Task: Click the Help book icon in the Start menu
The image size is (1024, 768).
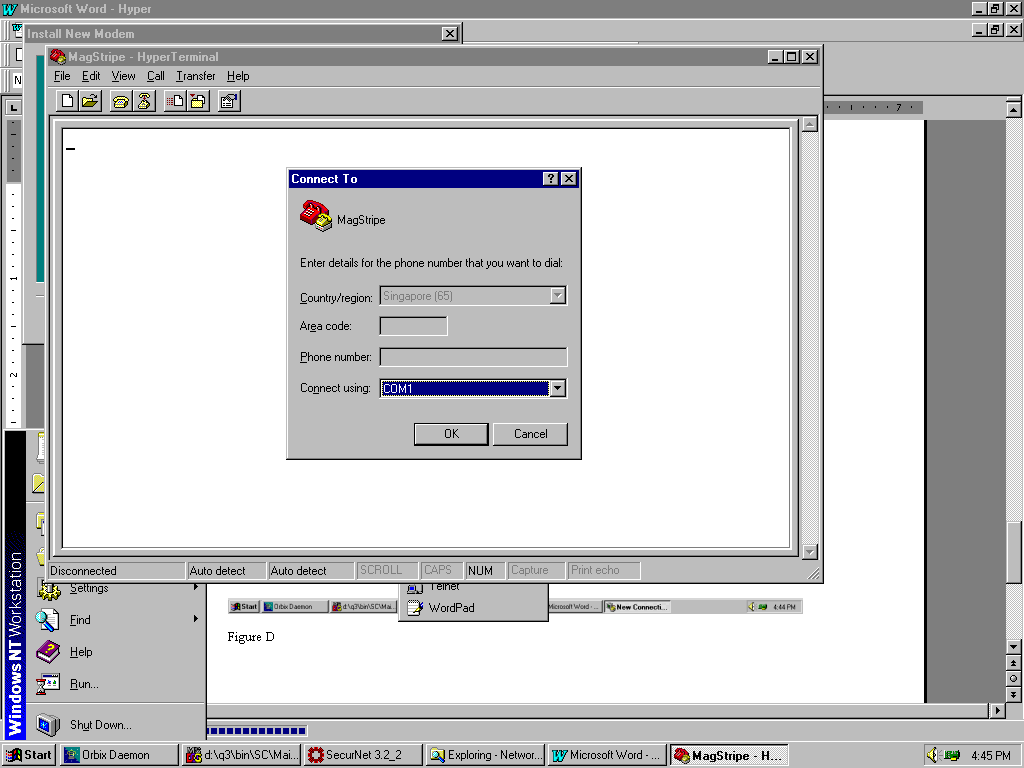Action: coord(48,652)
